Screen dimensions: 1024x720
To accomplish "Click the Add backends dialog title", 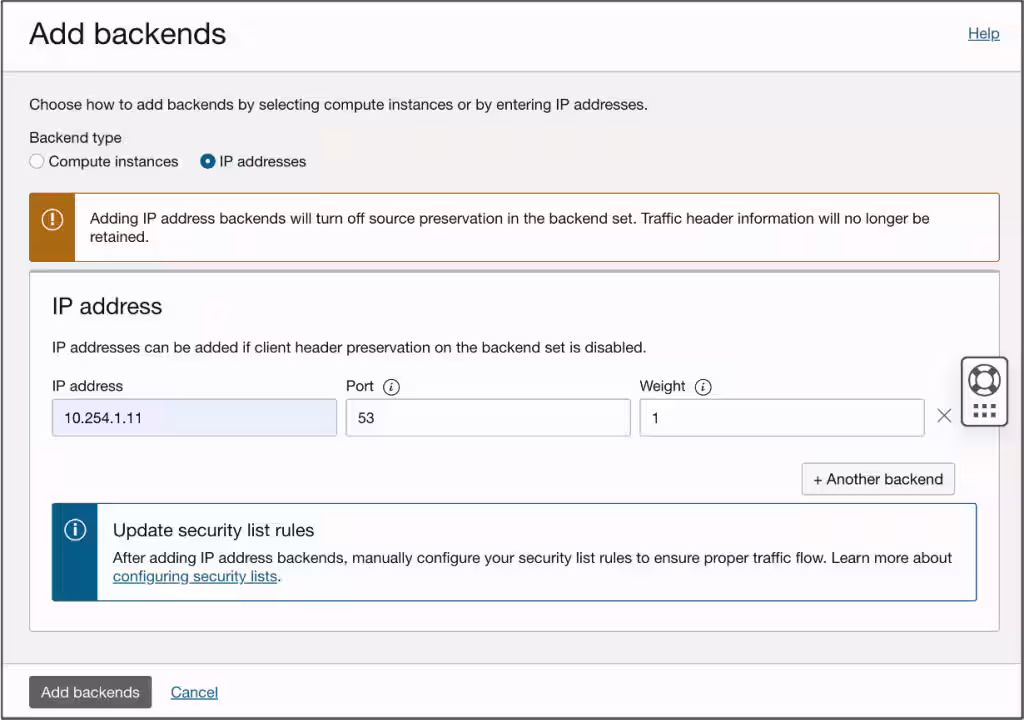I will (127, 33).
